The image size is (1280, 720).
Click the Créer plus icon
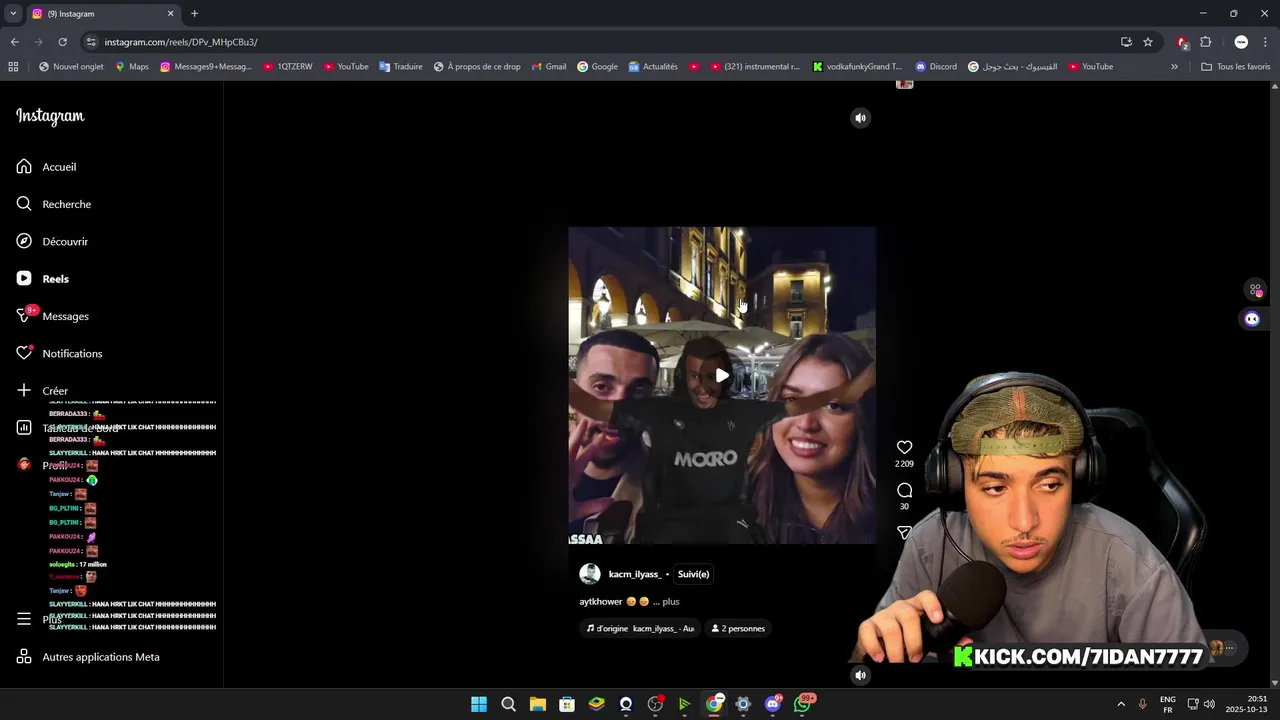pyautogui.click(x=24, y=391)
